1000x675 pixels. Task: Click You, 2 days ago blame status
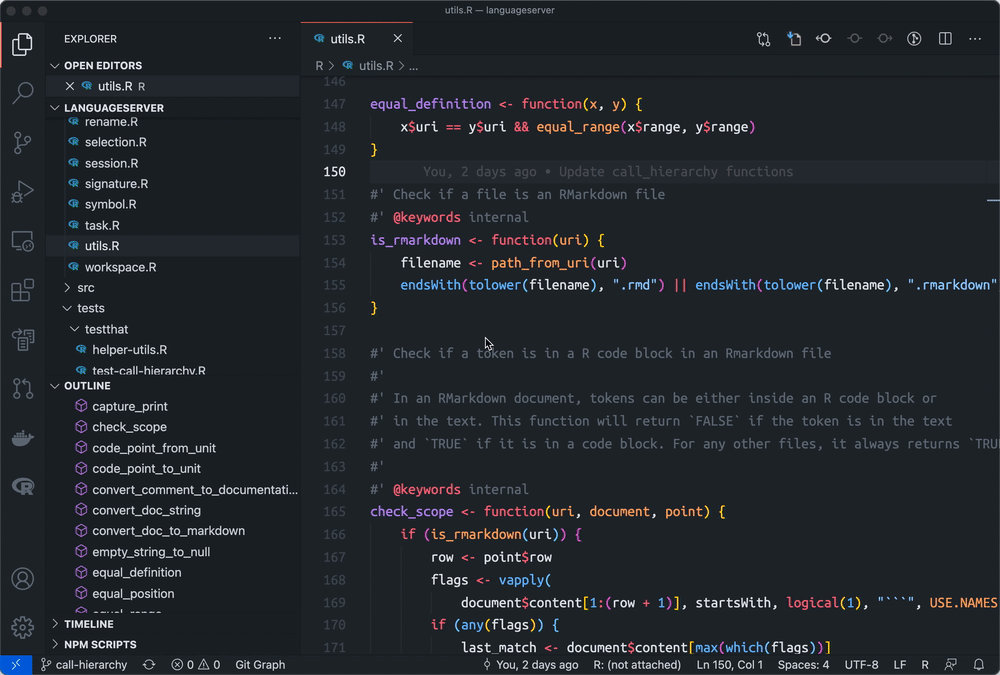pos(531,665)
